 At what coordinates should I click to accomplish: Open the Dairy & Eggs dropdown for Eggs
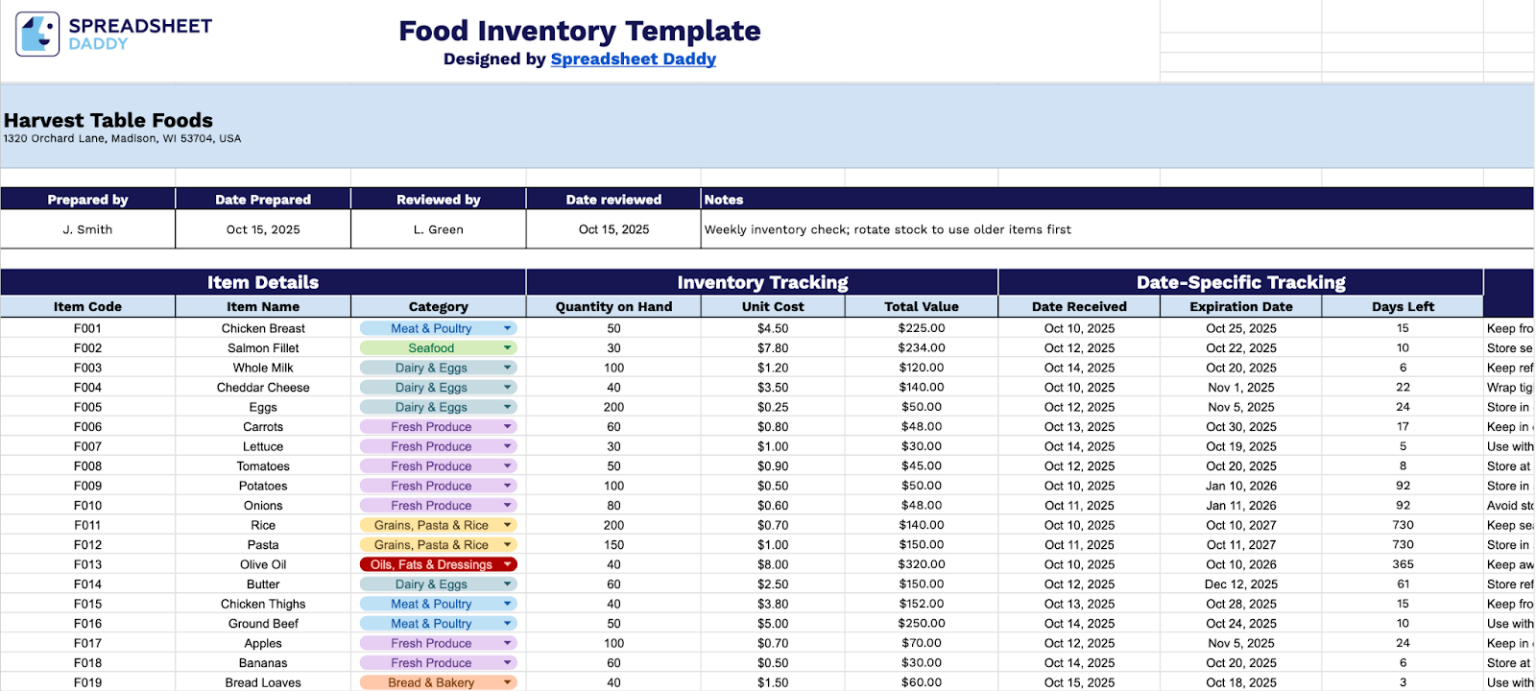(x=506, y=406)
